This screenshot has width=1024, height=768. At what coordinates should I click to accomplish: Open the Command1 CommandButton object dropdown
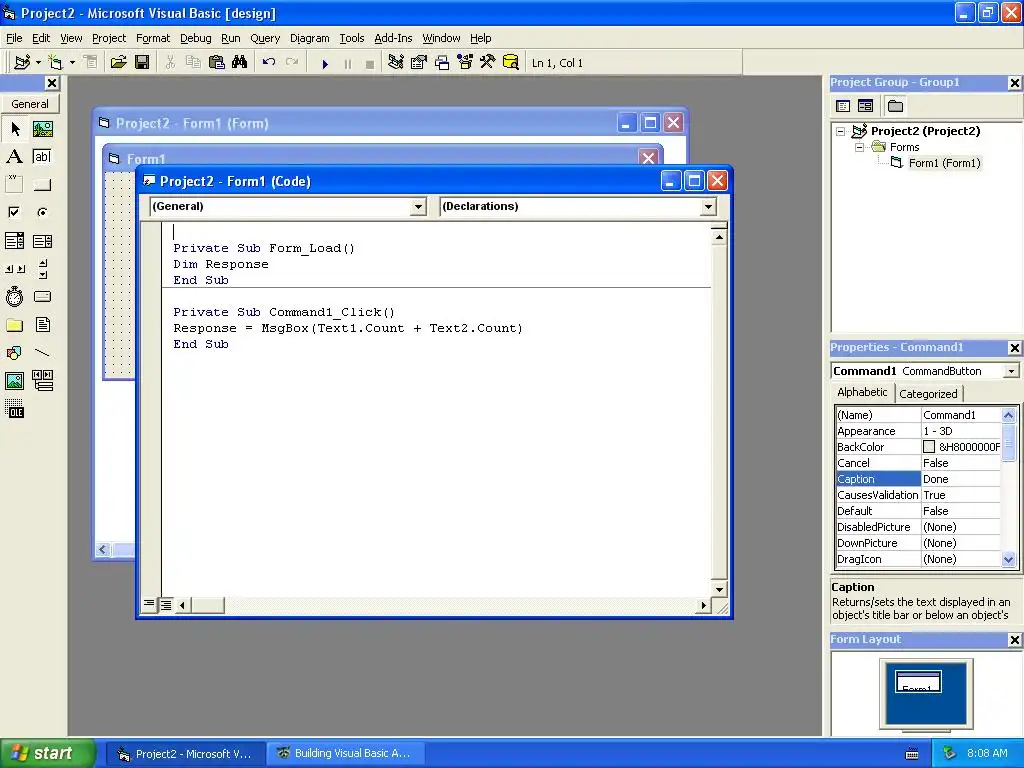[1011, 371]
